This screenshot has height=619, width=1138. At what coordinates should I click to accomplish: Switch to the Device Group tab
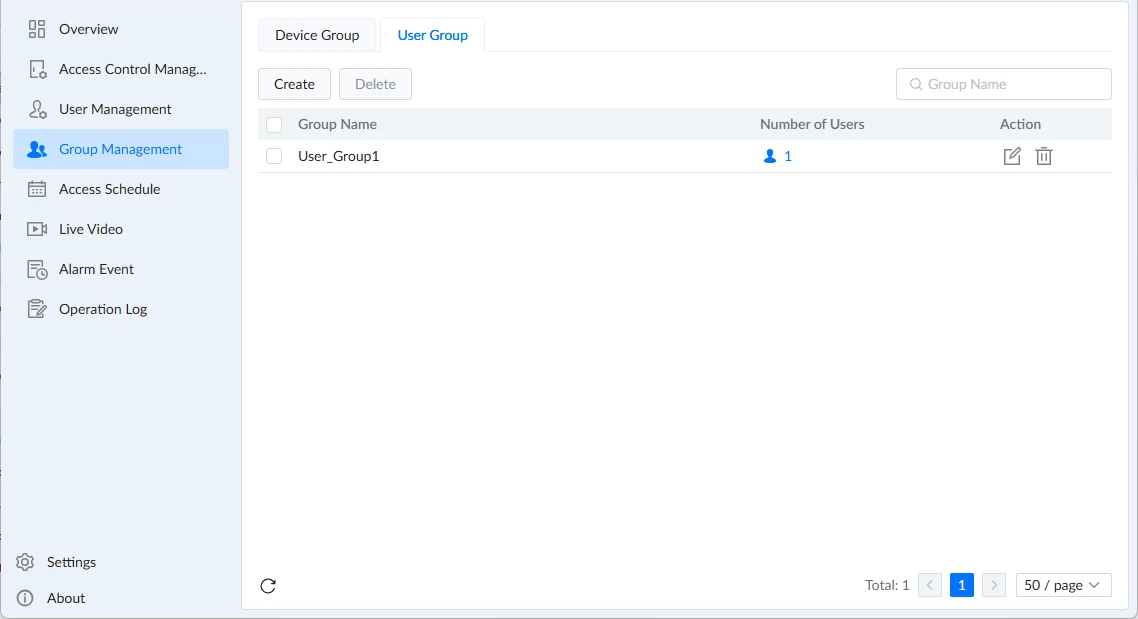pyautogui.click(x=317, y=35)
